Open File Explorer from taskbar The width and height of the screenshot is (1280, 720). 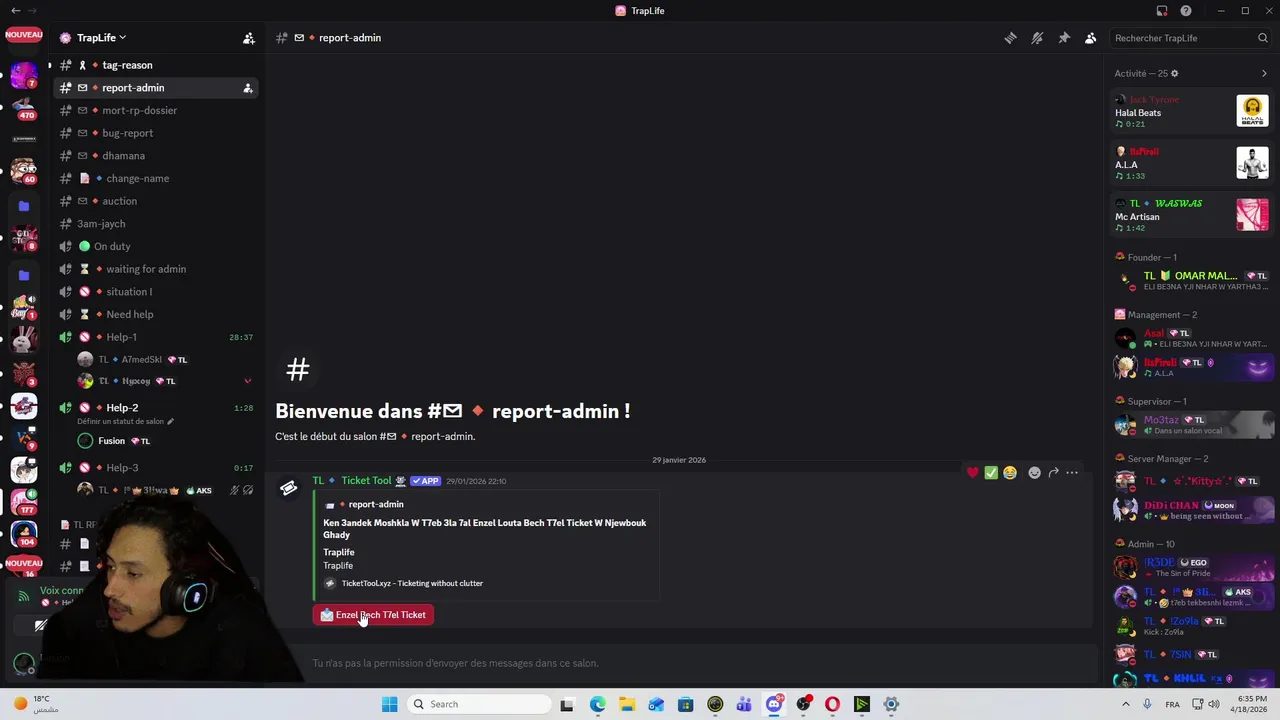click(x=627, y=704)
